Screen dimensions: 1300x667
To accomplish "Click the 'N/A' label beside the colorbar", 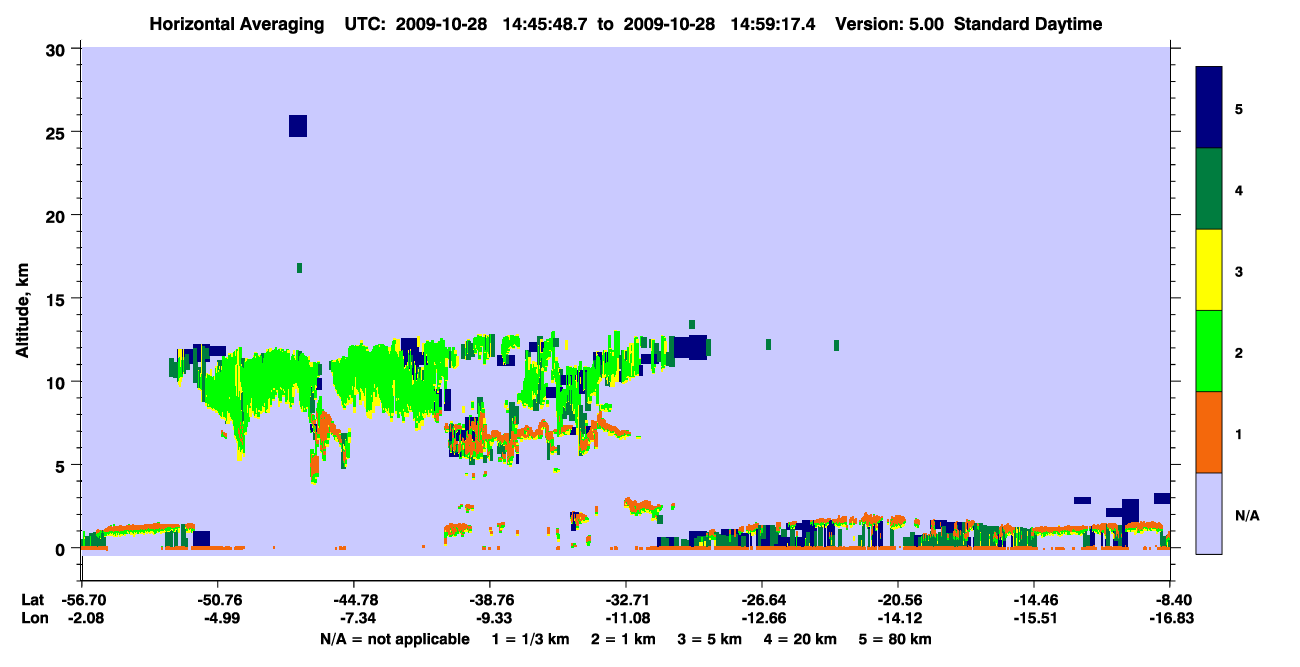I will click(1247, 515).
